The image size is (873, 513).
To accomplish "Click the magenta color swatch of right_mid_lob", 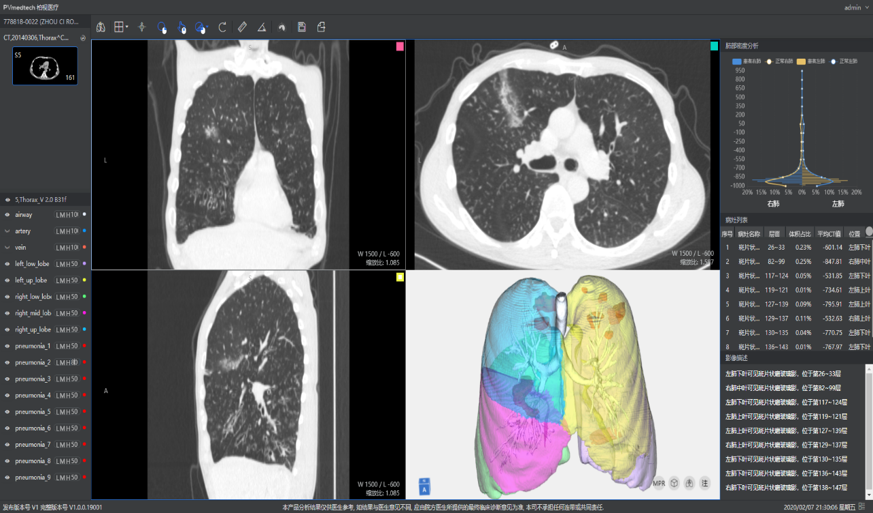I will pos(85,313).
